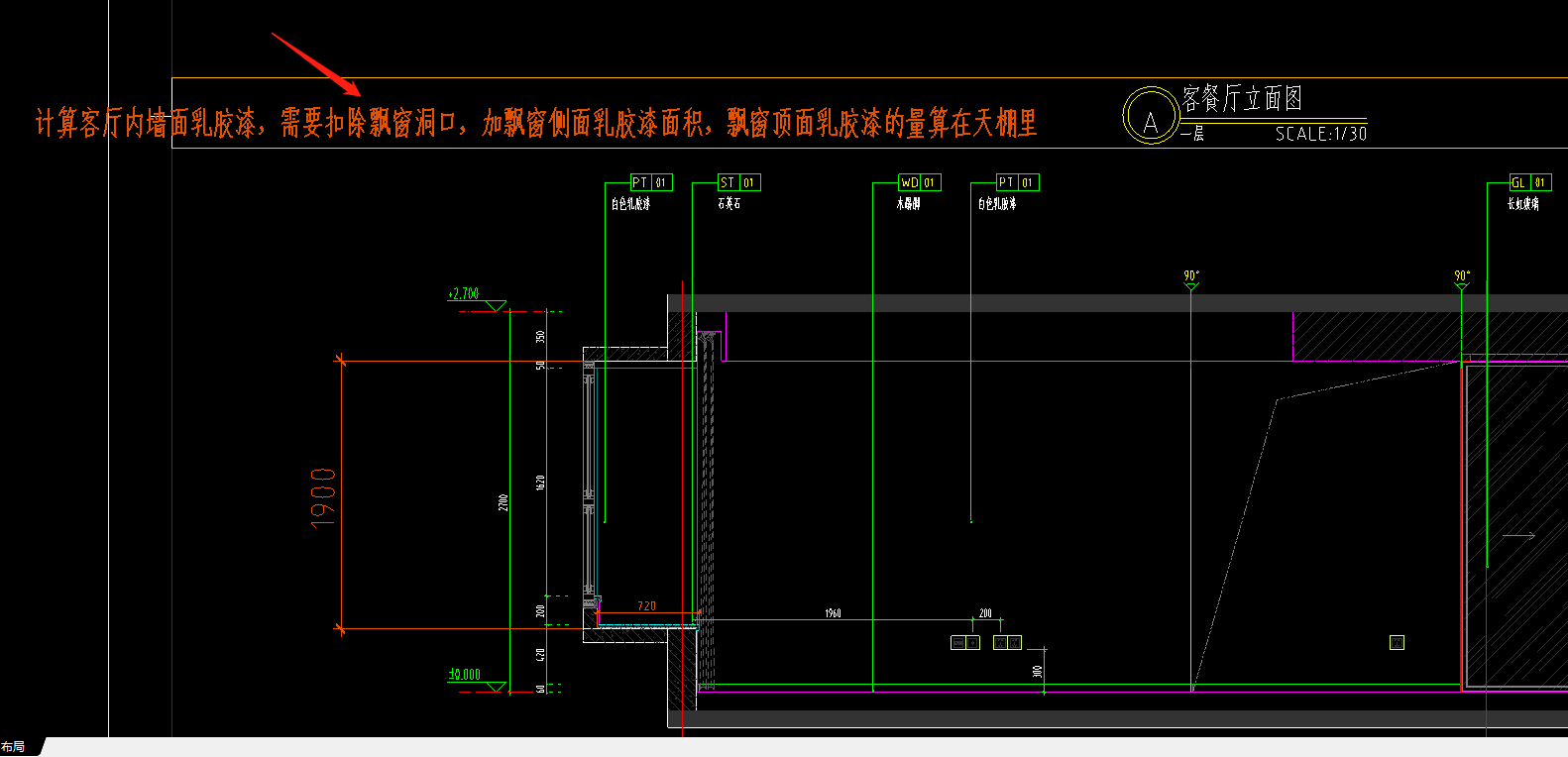Select the right double socket symbol
The width and height of the screenshot is (1568, 757).
pos(1007,643)
